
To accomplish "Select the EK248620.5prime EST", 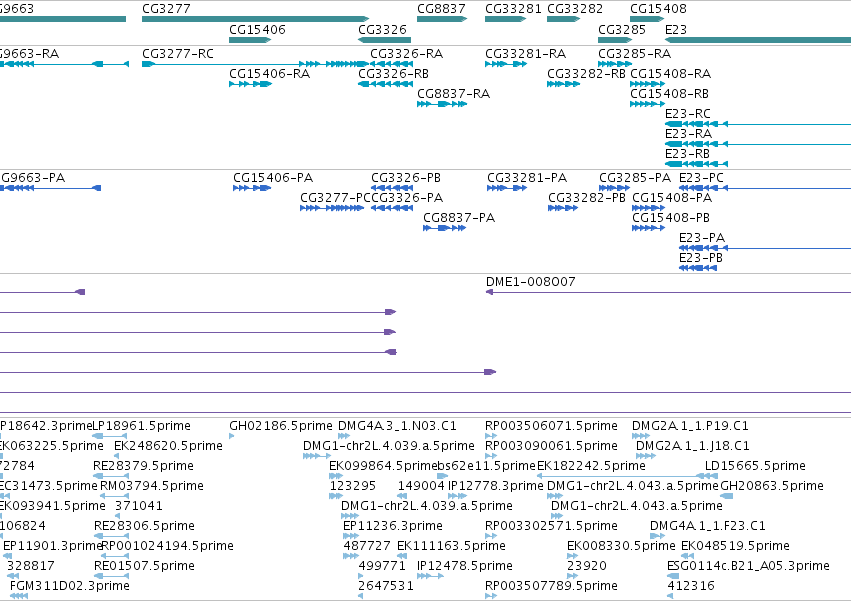I will [116, 456].
